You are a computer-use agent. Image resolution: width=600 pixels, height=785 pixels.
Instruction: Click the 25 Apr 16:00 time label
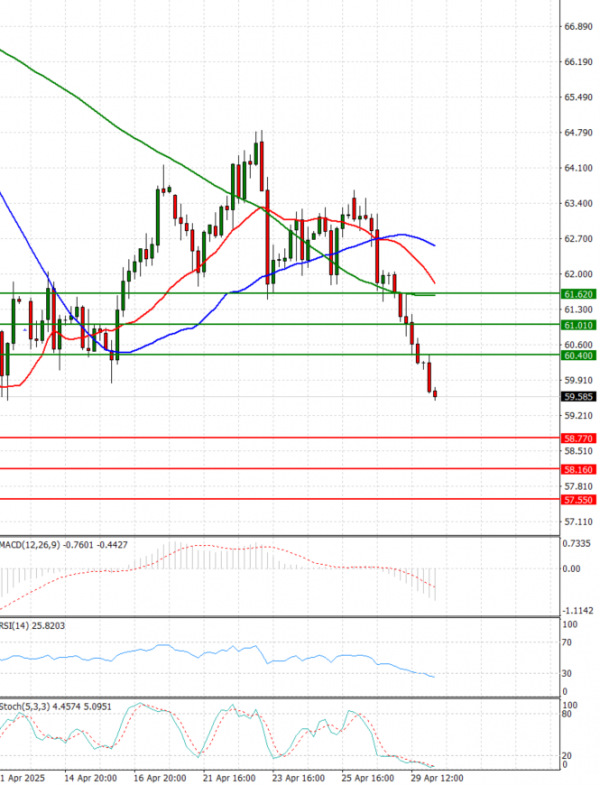click(x=368, y=778)
